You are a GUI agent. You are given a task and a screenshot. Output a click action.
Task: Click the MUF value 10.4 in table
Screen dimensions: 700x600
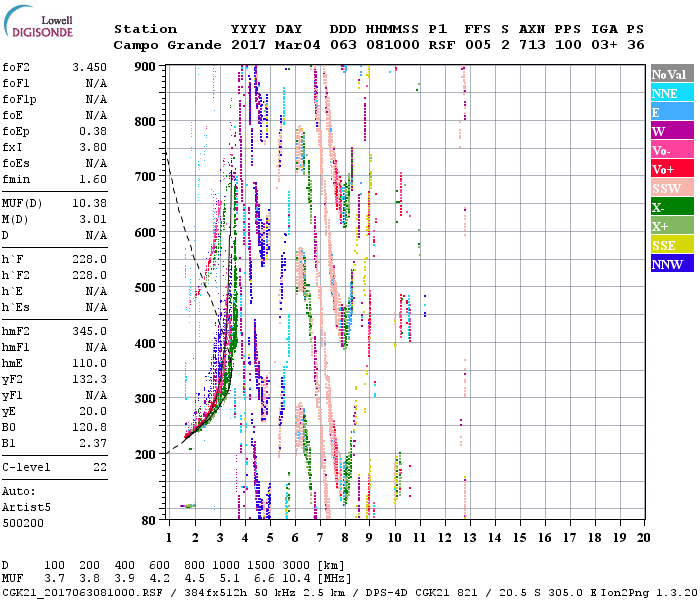tap(296, 578)
